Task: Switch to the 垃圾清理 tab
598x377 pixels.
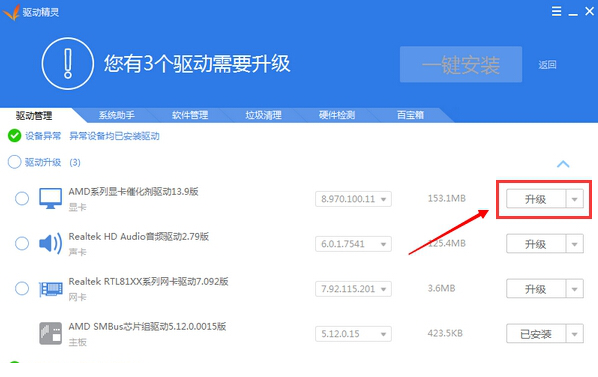Action: click(x=264, y=115)
